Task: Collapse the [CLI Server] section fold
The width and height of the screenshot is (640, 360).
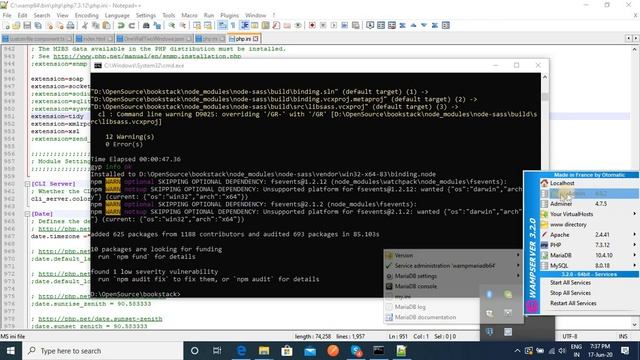Action: coord(27,184)
